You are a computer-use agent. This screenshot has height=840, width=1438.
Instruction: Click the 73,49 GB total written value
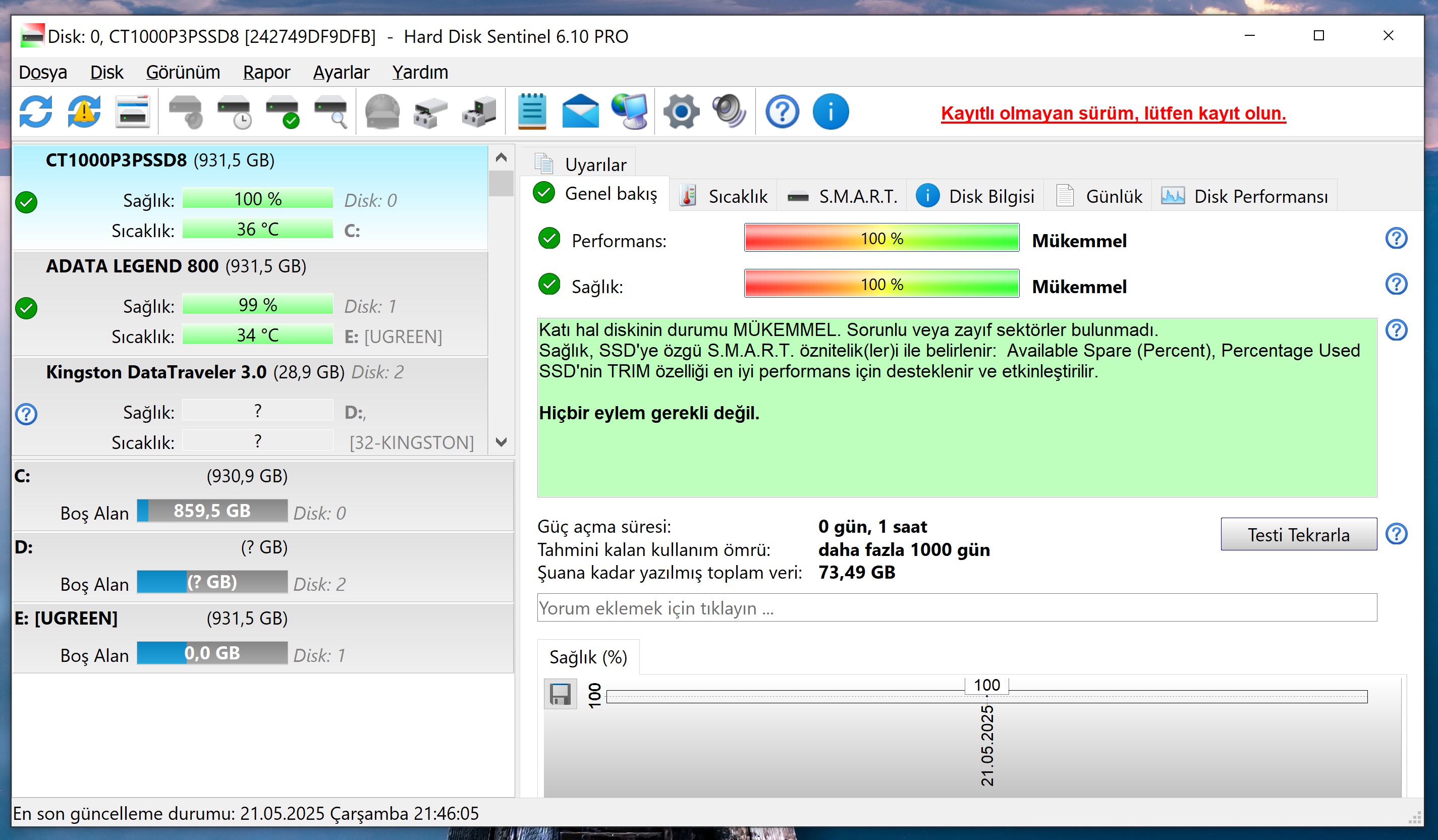(857, 573)
